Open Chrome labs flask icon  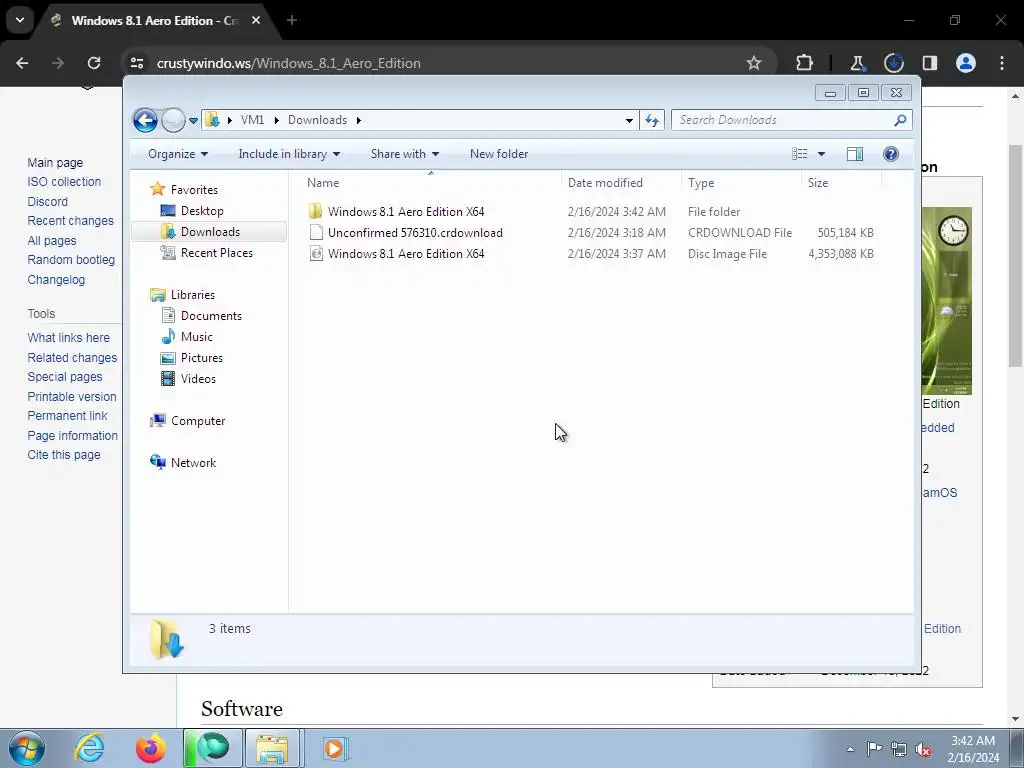point(857,63)
